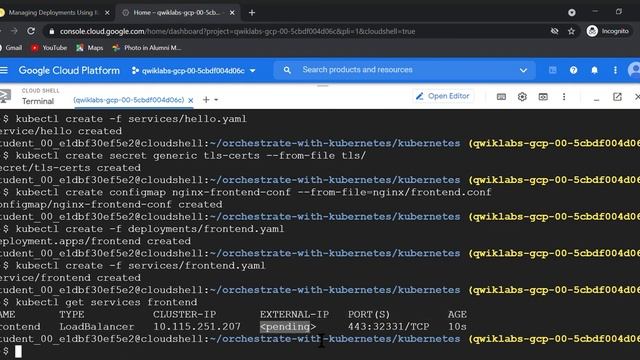The height and width of the screenshot is (360, 640).
Task: Add a new Cloud Shell terminal tab
Action: point(206,100)
